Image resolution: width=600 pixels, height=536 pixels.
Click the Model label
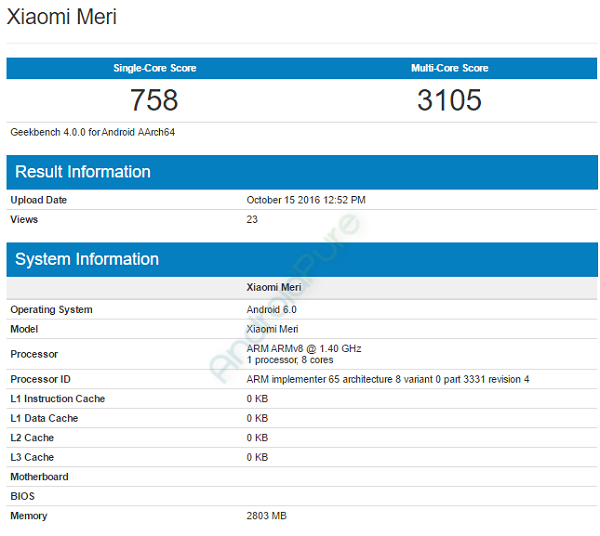coord(24,329)
